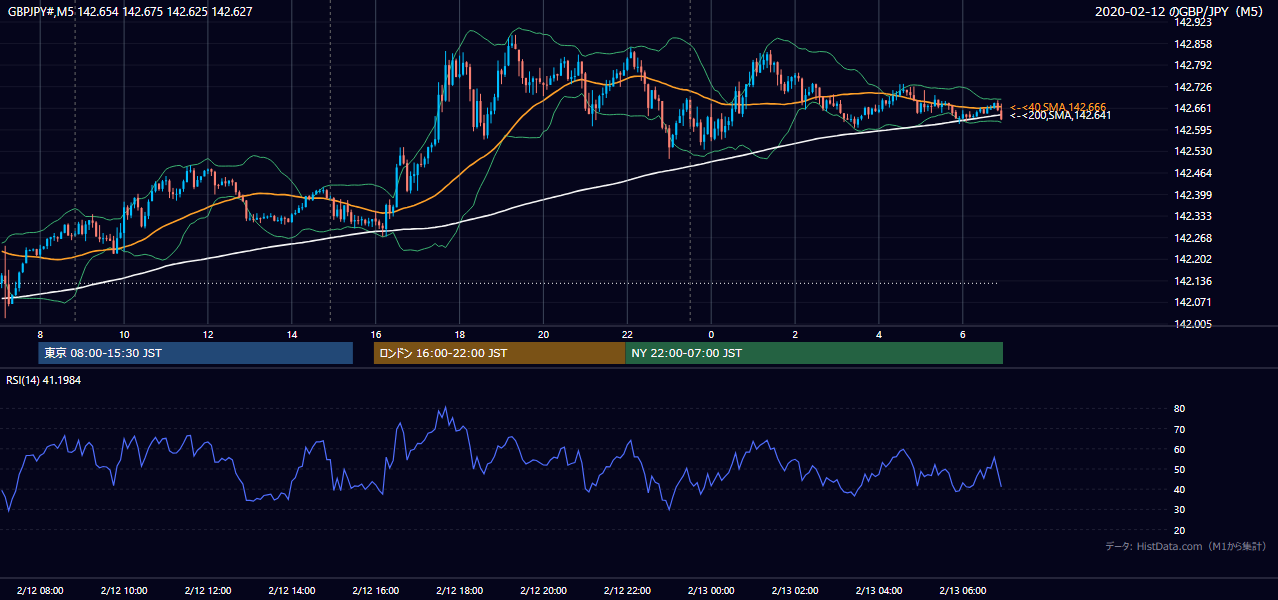The height and width of the screenshot is (600, 1278).
Task: Click hour label 0 on price chart axis
Action: click(711, 334)
